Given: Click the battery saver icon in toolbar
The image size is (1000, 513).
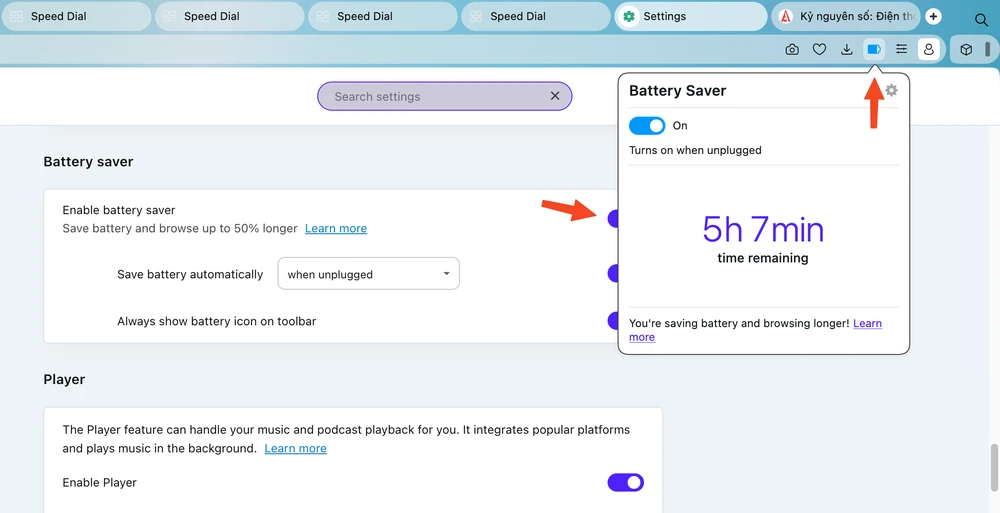Looking at the screenshot, I should (x=874, y=49).
